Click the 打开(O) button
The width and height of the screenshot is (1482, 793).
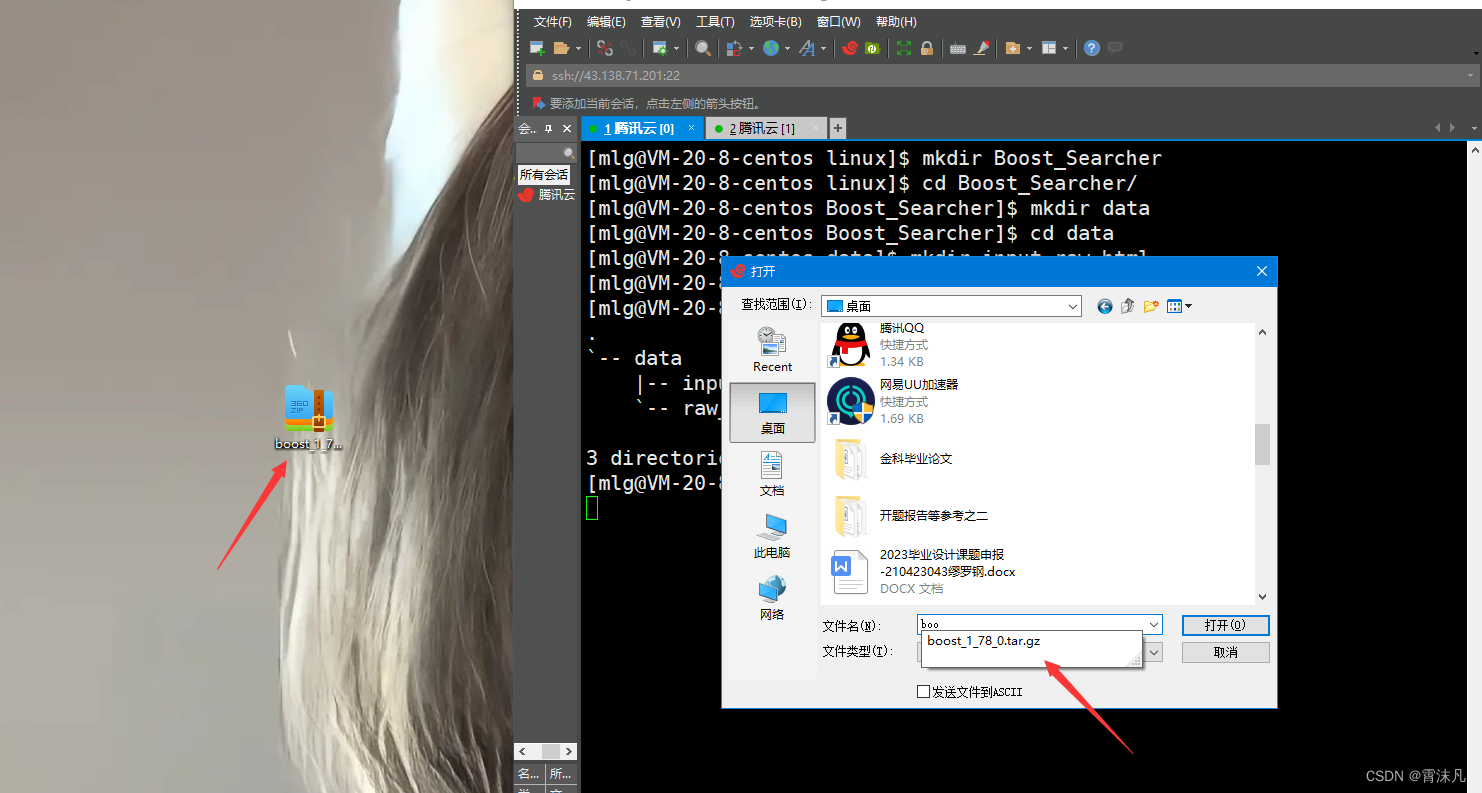(x=1225, y=625)
